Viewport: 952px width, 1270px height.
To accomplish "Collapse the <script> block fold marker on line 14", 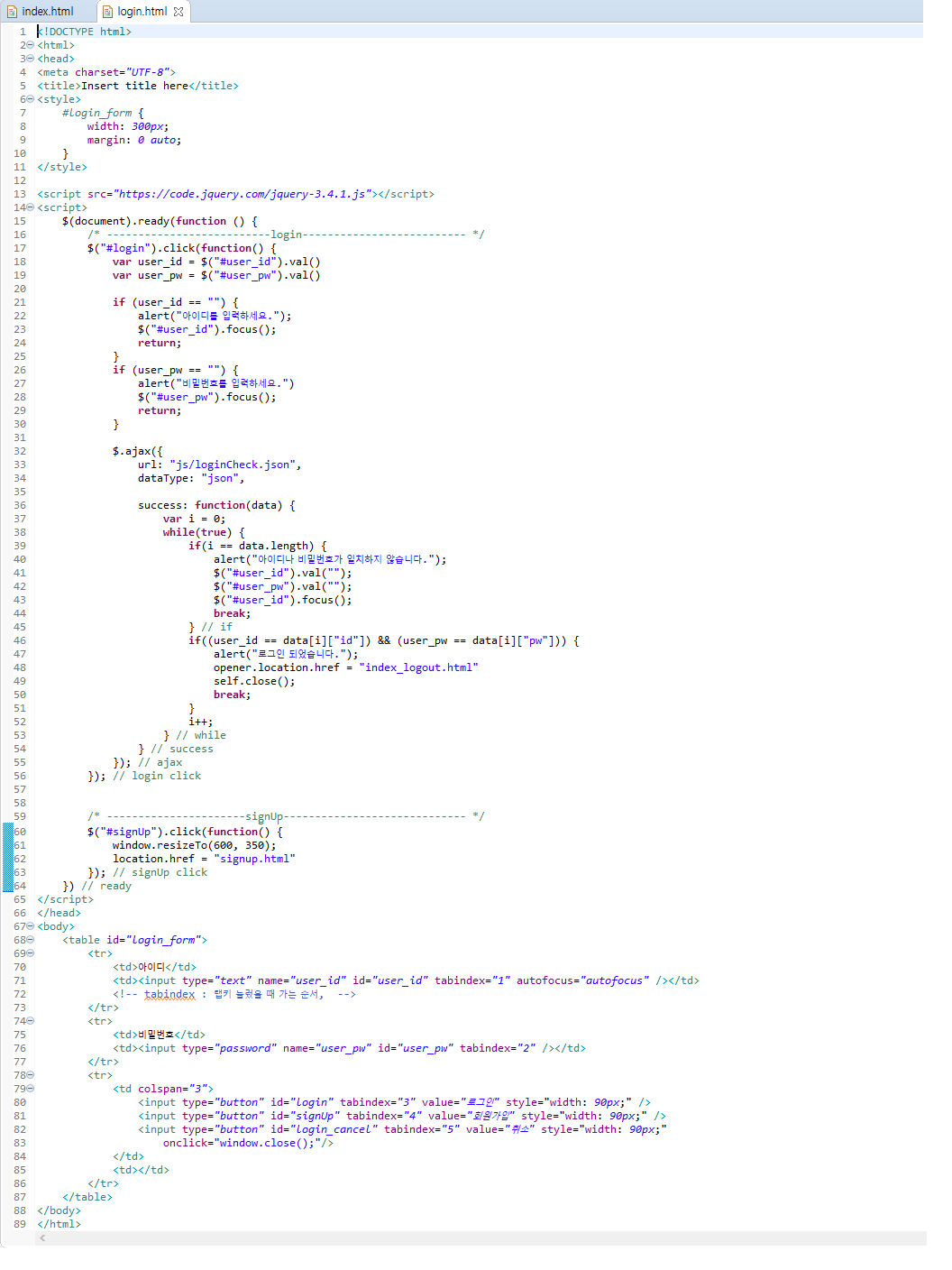I will click(31, 207).
